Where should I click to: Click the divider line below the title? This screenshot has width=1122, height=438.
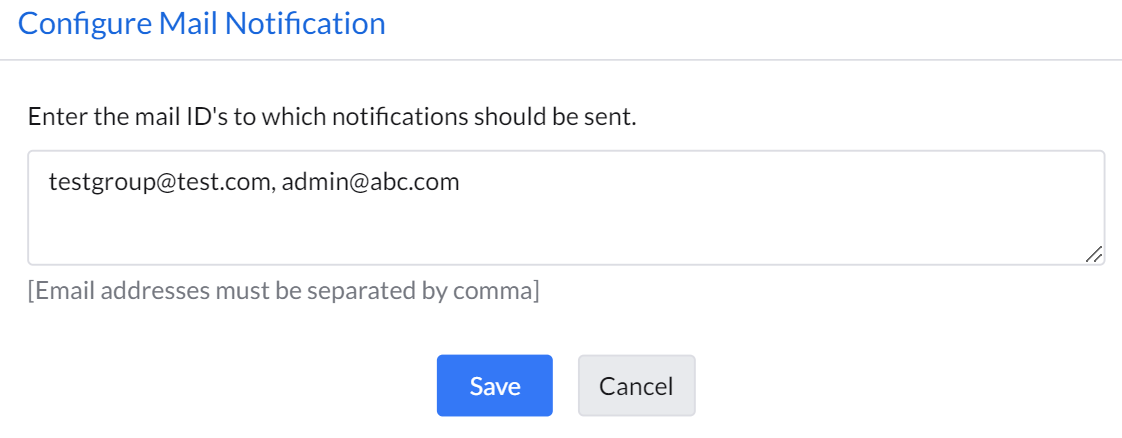[561, 60]
